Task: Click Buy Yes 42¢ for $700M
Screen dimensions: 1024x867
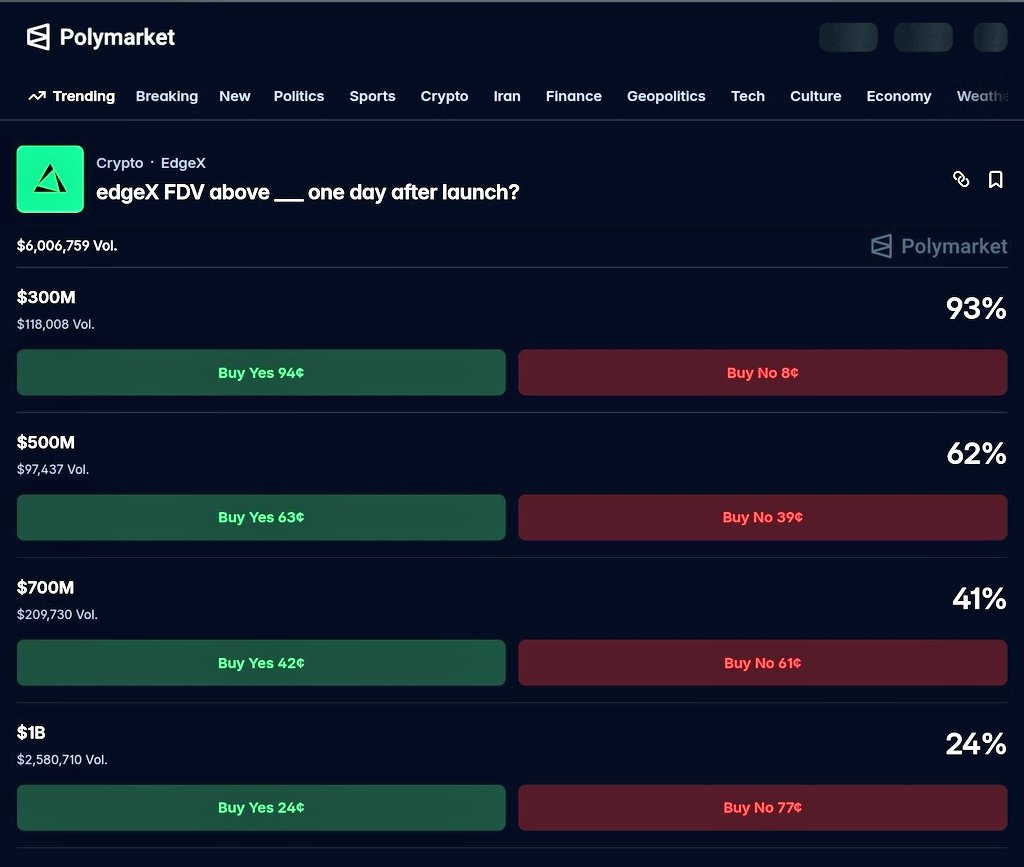Action: 261,663
